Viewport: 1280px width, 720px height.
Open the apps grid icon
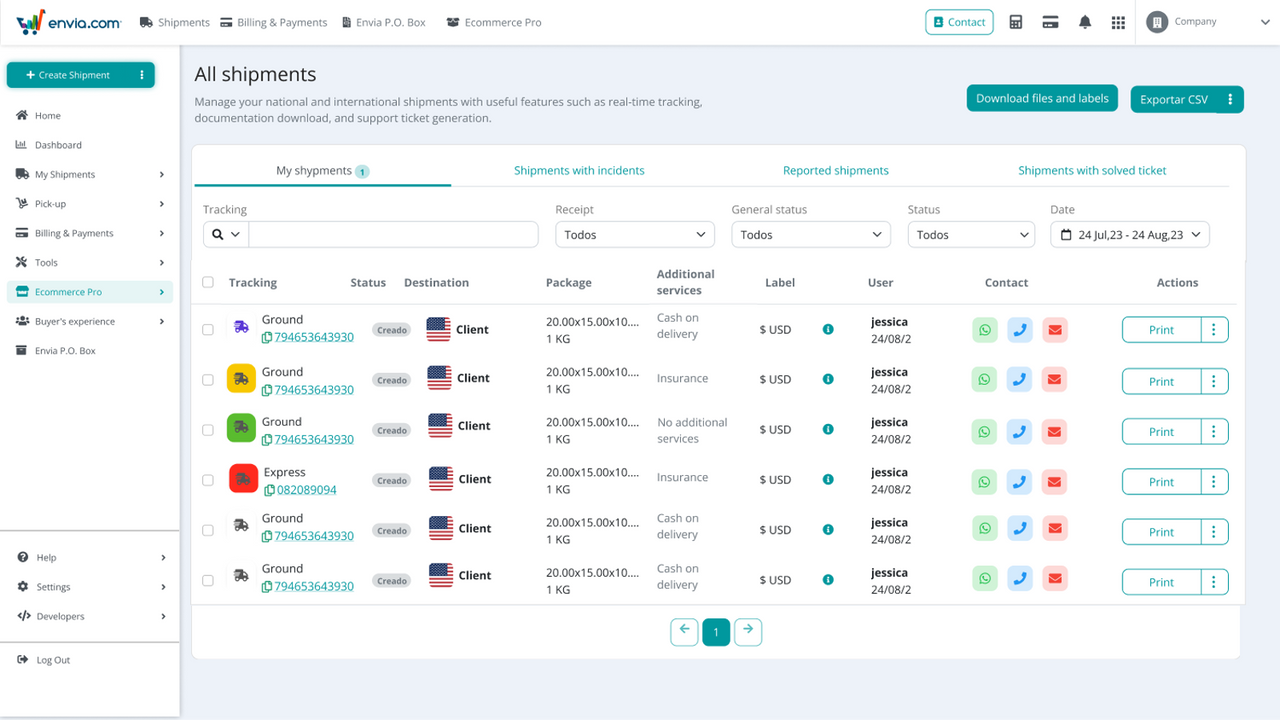pos(1118,21)
